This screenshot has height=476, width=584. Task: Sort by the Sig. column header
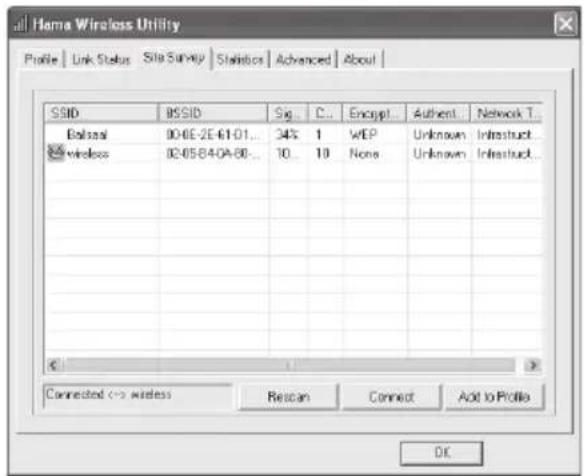click(x=288, y=113)
